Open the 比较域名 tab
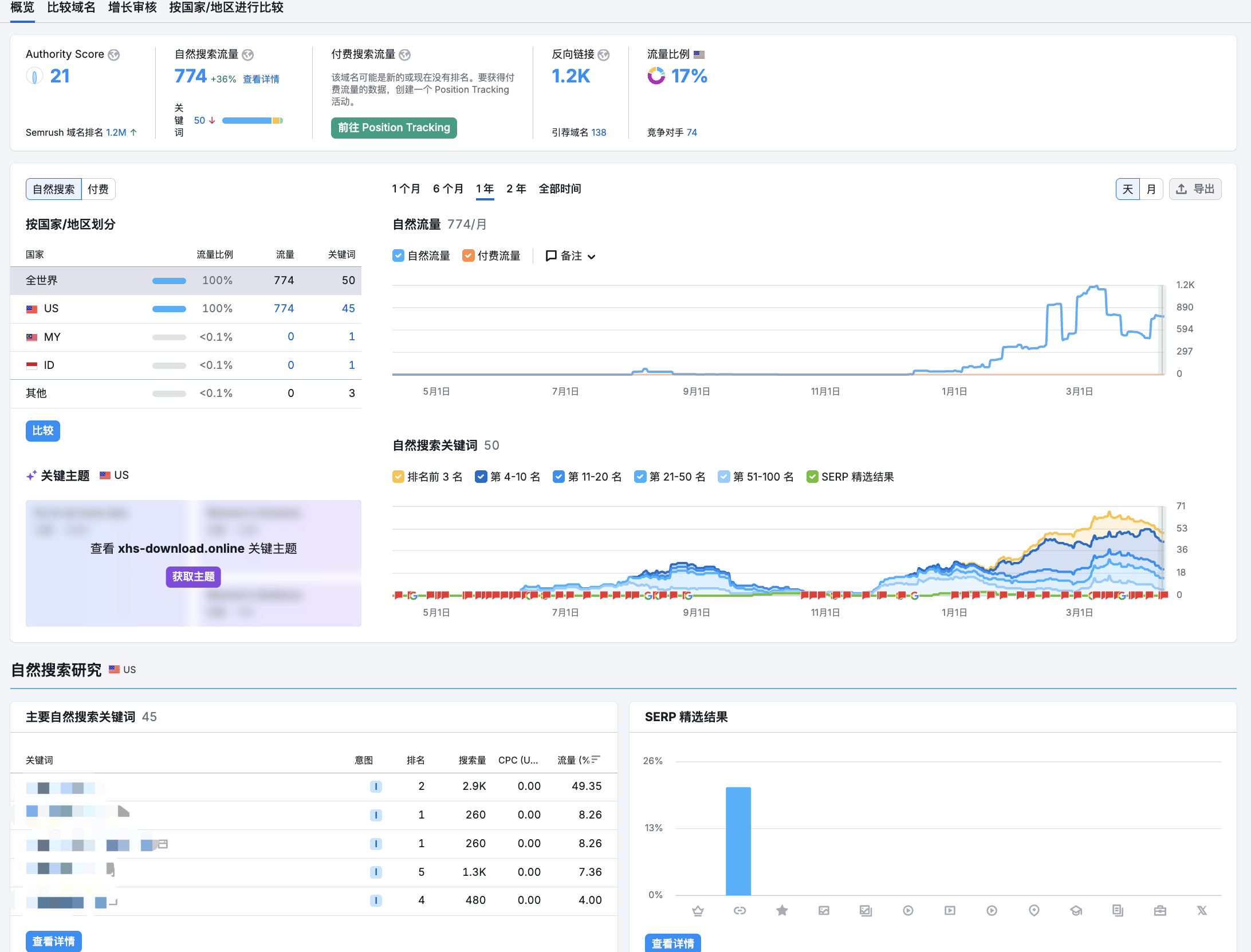The height and width of the screenshot is (952, 1251). point(71,8)
